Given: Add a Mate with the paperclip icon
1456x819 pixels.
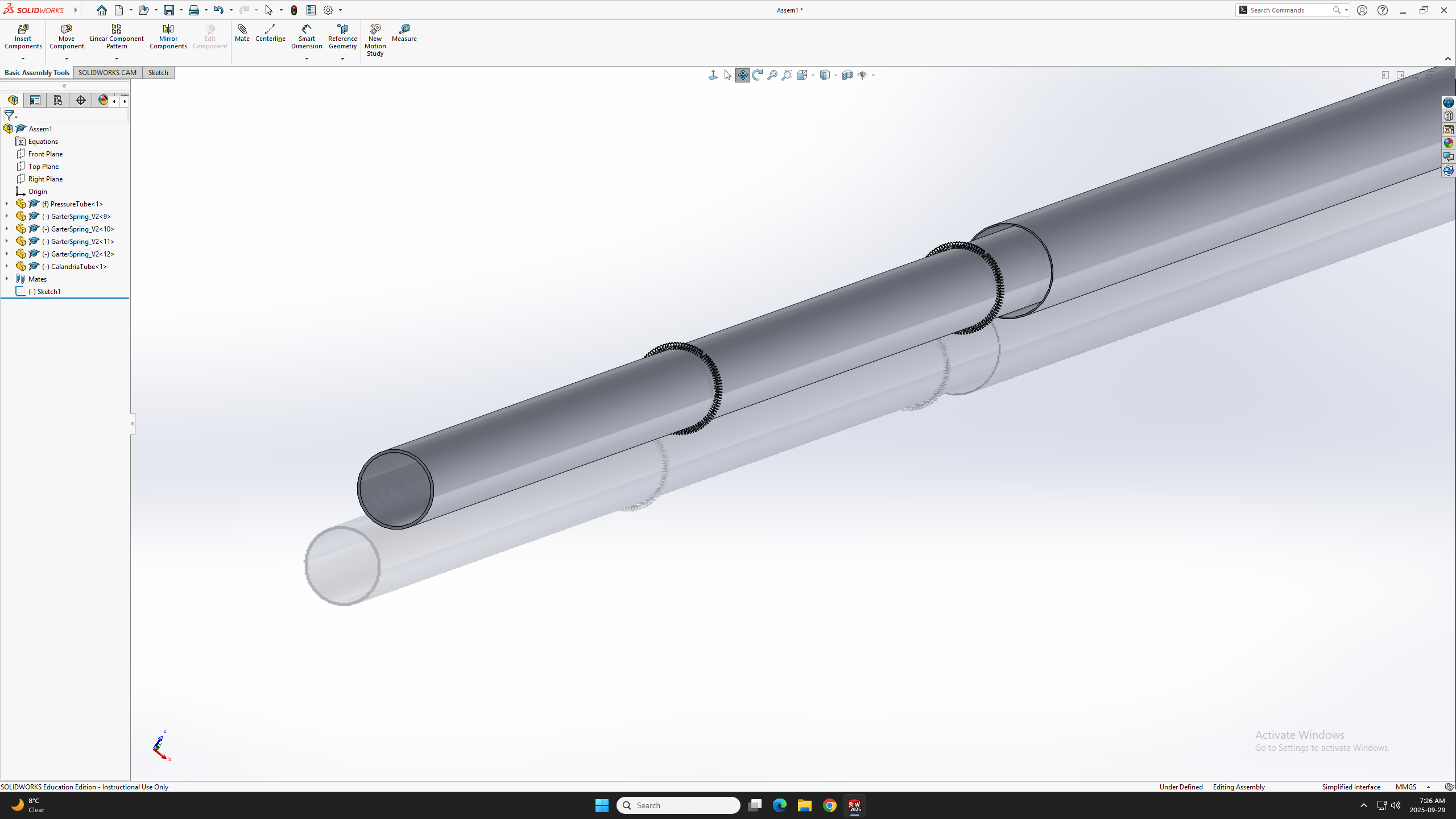Looking at the screenshot, I should point(242,33).
